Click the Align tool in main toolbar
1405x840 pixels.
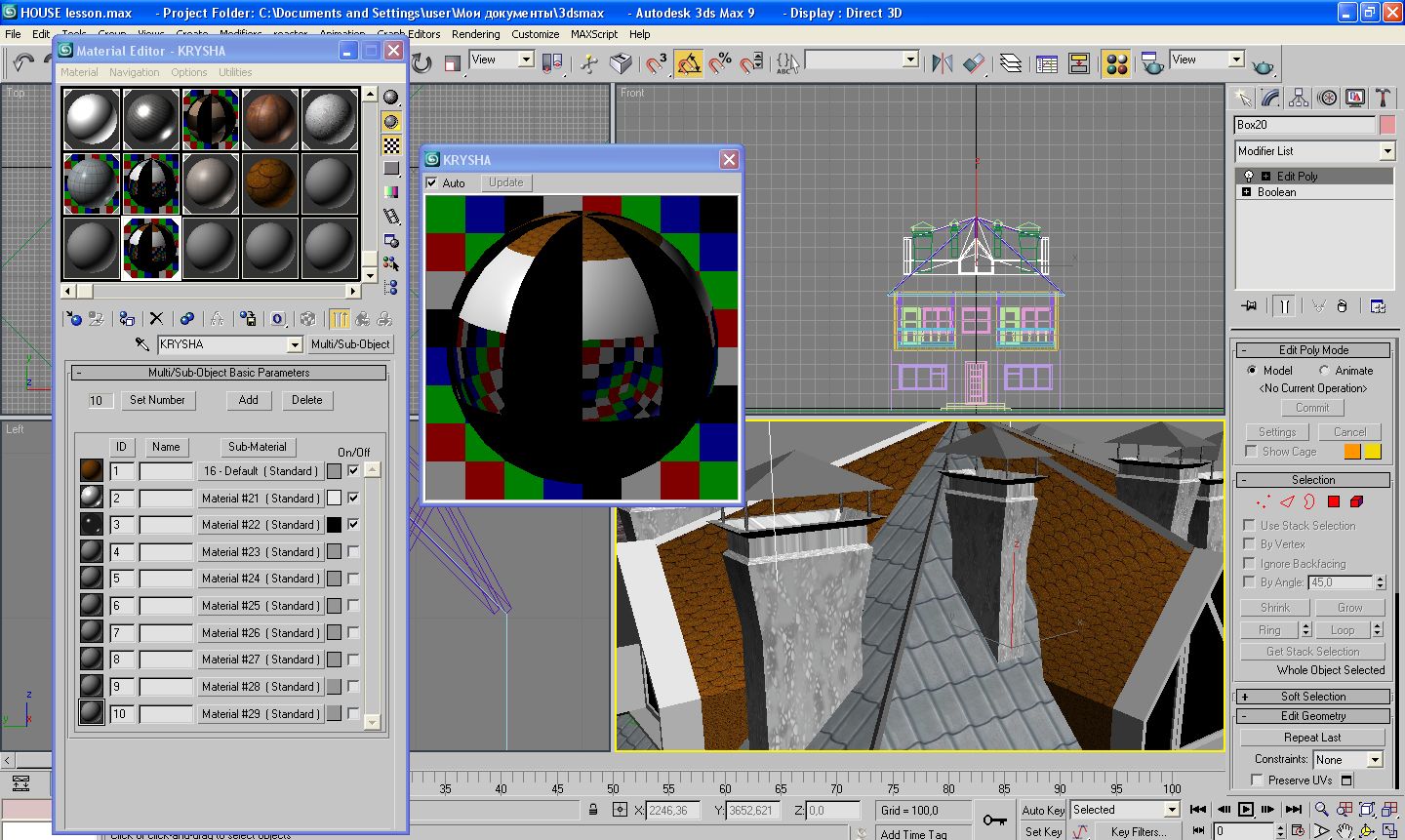point(975,63)
